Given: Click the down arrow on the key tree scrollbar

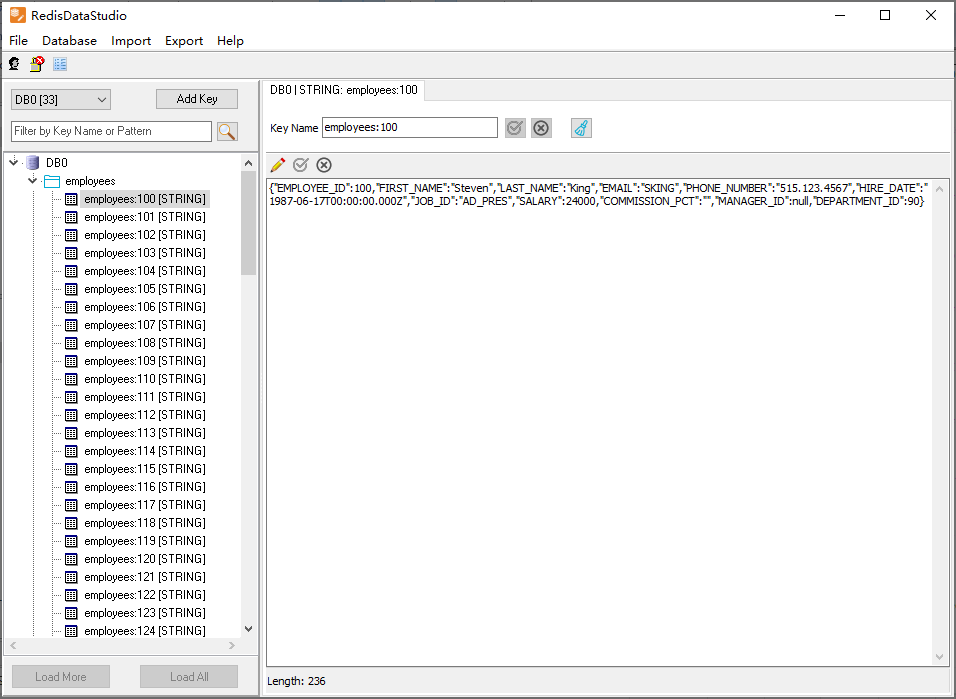Looking at the screenshot, I should tap(249, 629).
